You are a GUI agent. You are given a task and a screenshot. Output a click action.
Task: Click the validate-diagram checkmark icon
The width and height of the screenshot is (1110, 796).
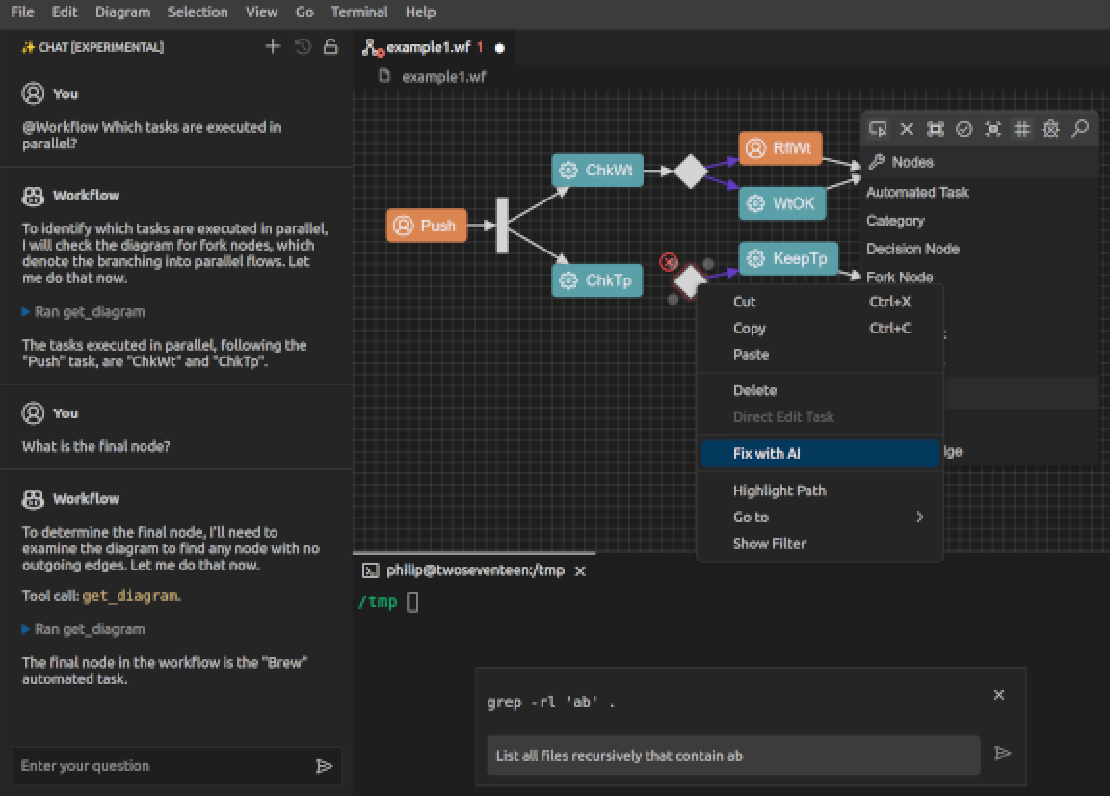(964, 128)
